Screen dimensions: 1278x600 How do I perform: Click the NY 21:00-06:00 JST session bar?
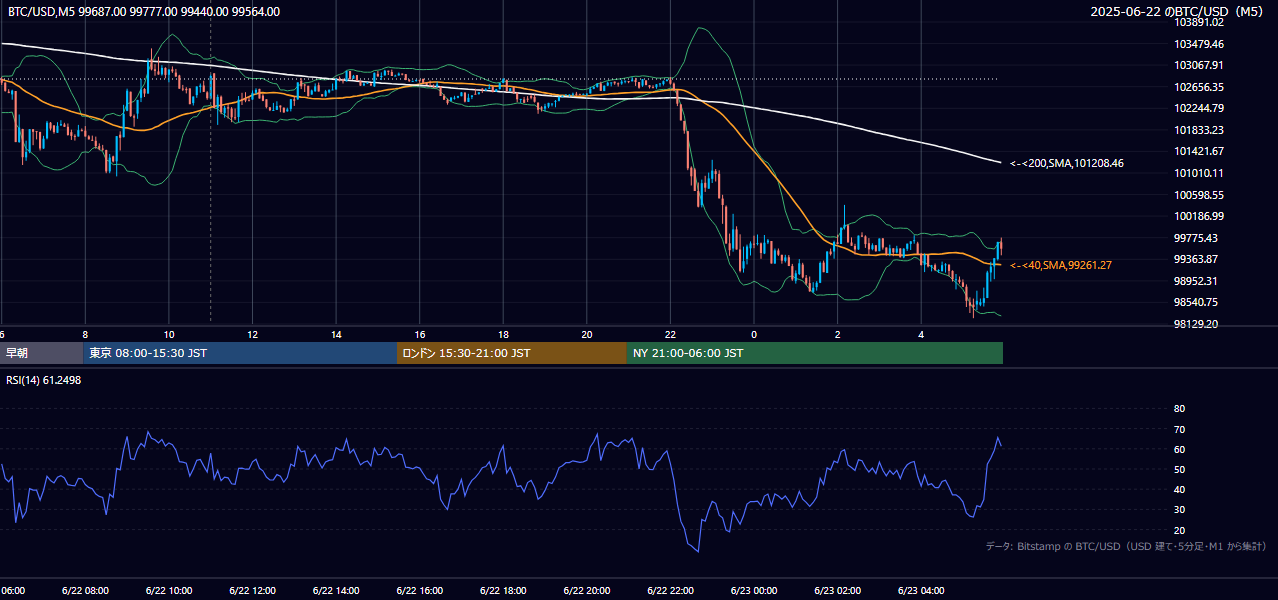tap(815, 353)
